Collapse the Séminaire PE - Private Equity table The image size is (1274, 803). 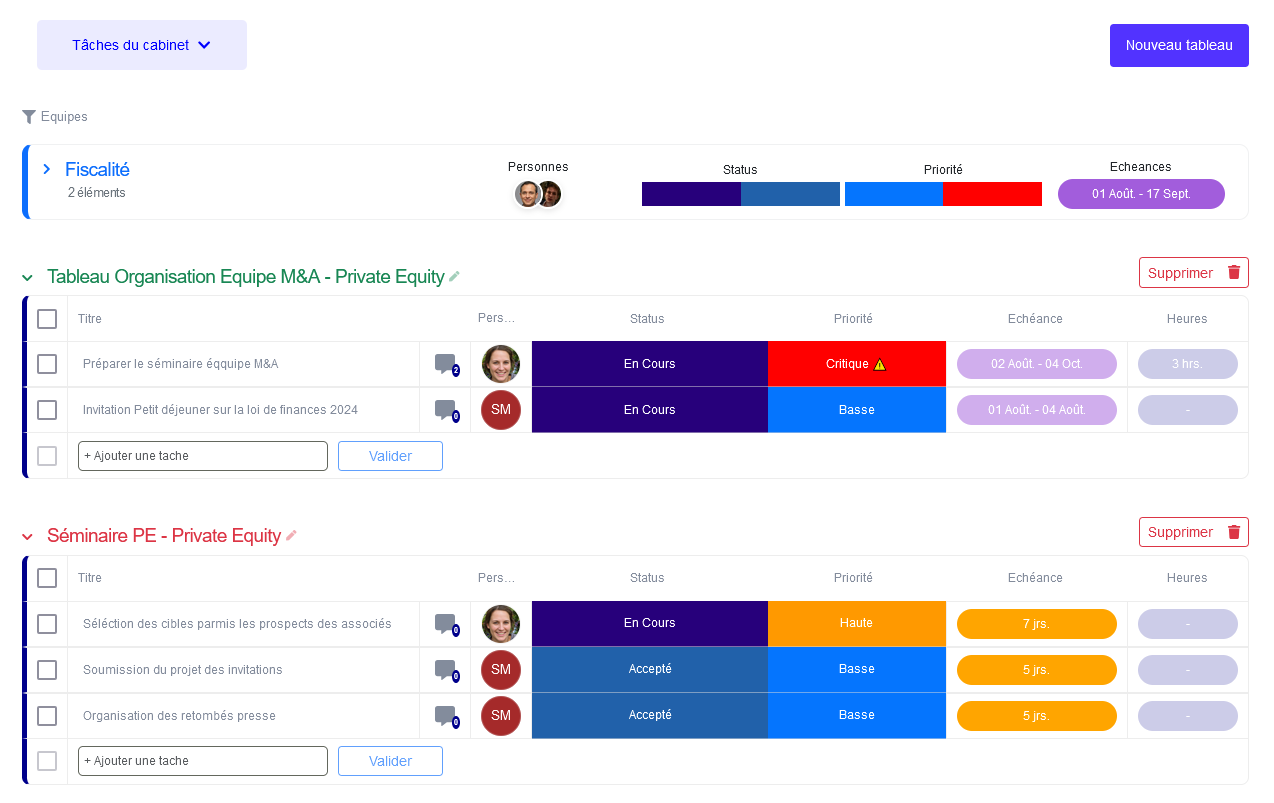point(28,537)
